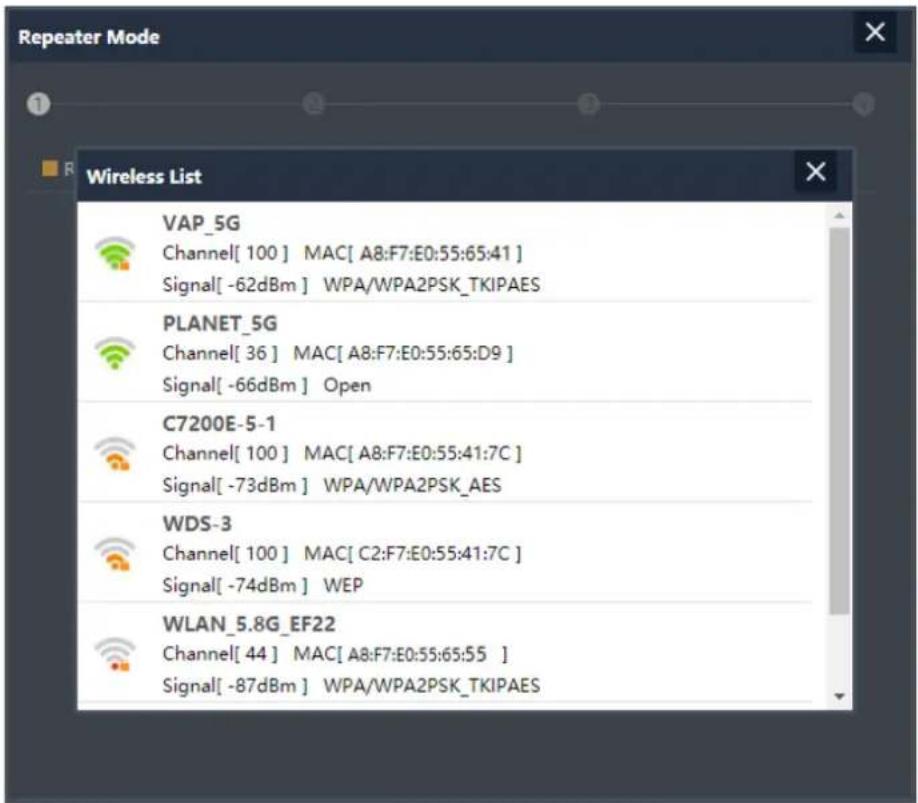The height and width of the screenshot is (803, 918).
Task: Click the PLANET_5G green wifi icon
Action: click(115, 353)
